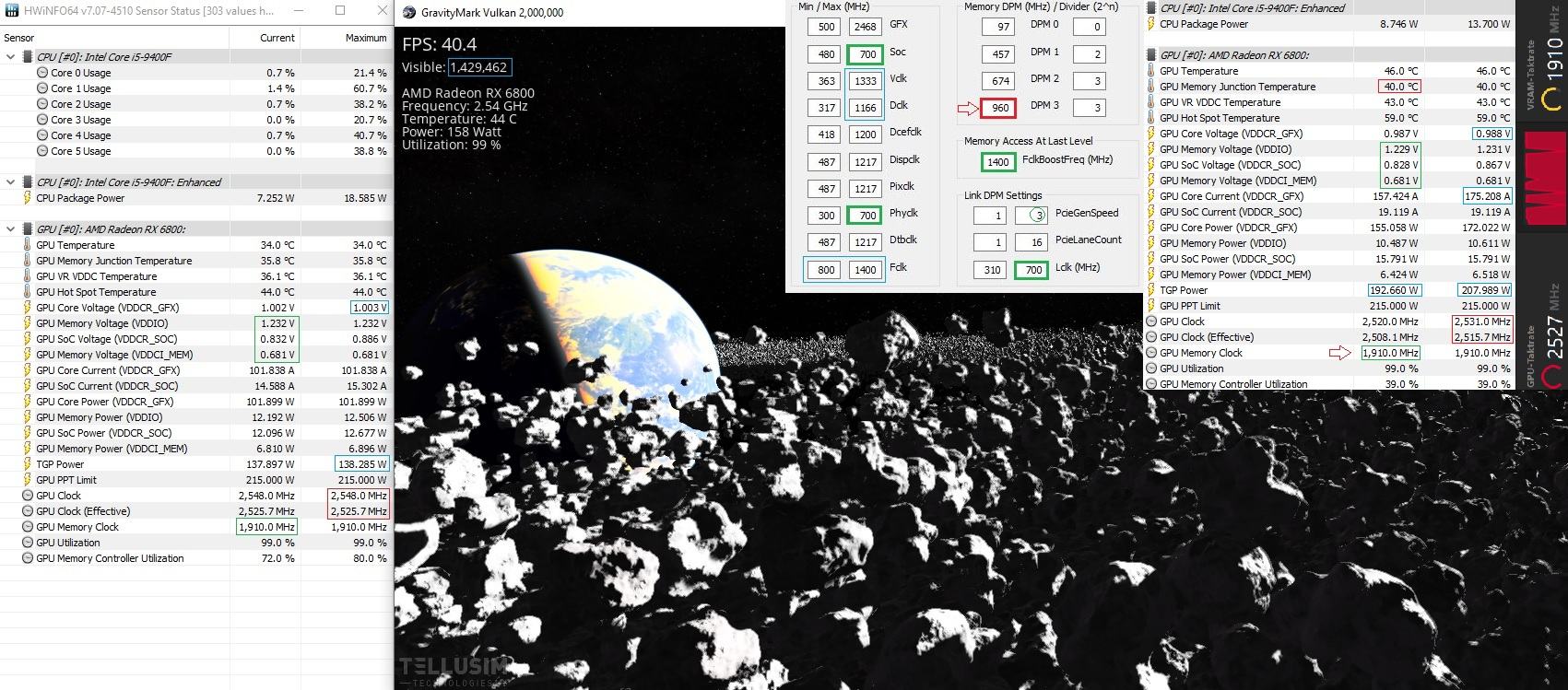Click lightning icon of CPU Package Power 8.746 W row
Screen dimensions: 1568x690
pos(1151,24)
